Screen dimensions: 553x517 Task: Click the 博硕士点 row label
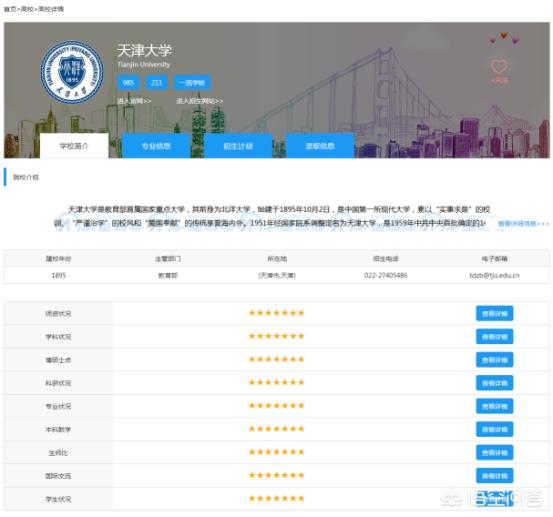pos(58,360)
